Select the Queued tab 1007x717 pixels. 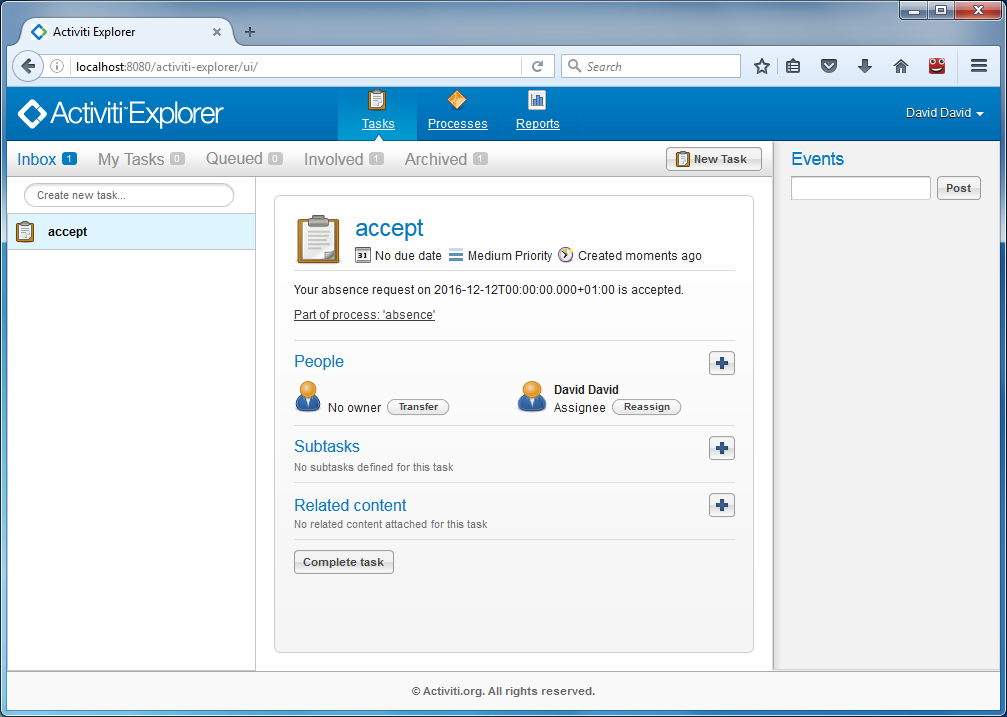[234, 159]
